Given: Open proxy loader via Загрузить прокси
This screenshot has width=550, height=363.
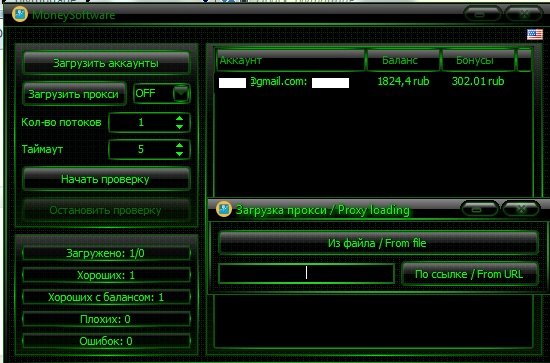Looking at the screenshot, I should pos(74,94).
